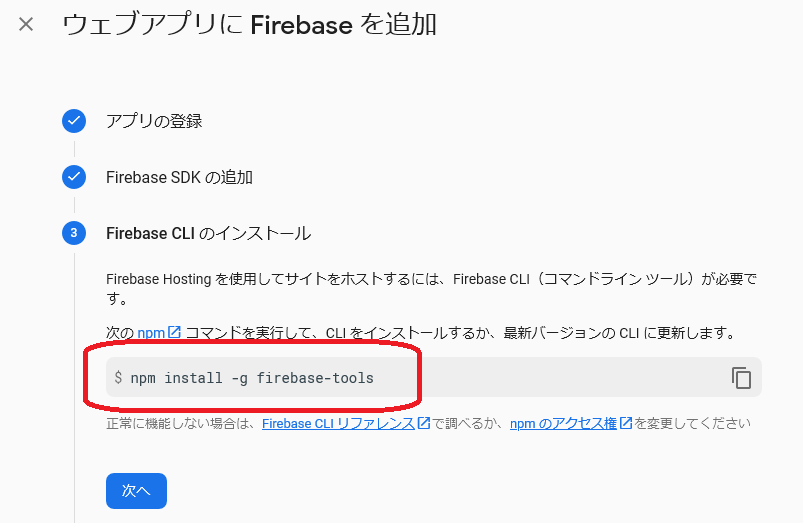Image resolution: width=803 pixels, height=523 pixels.
Task: Open the npm のアクセス権 link
Action: click(563, 424)
